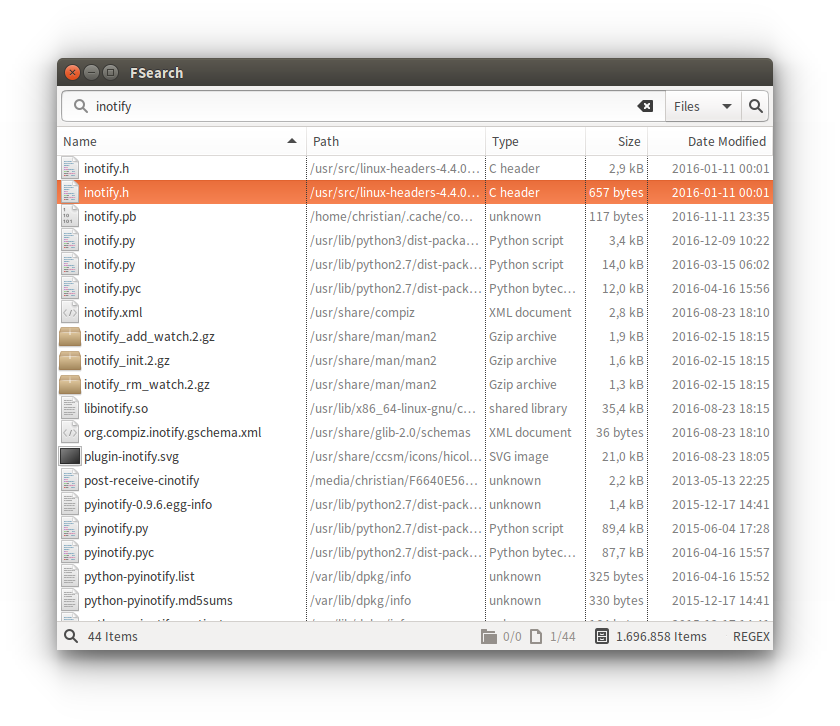Open the Files filter dropdown
840x726 pixels.
point(703,106)
